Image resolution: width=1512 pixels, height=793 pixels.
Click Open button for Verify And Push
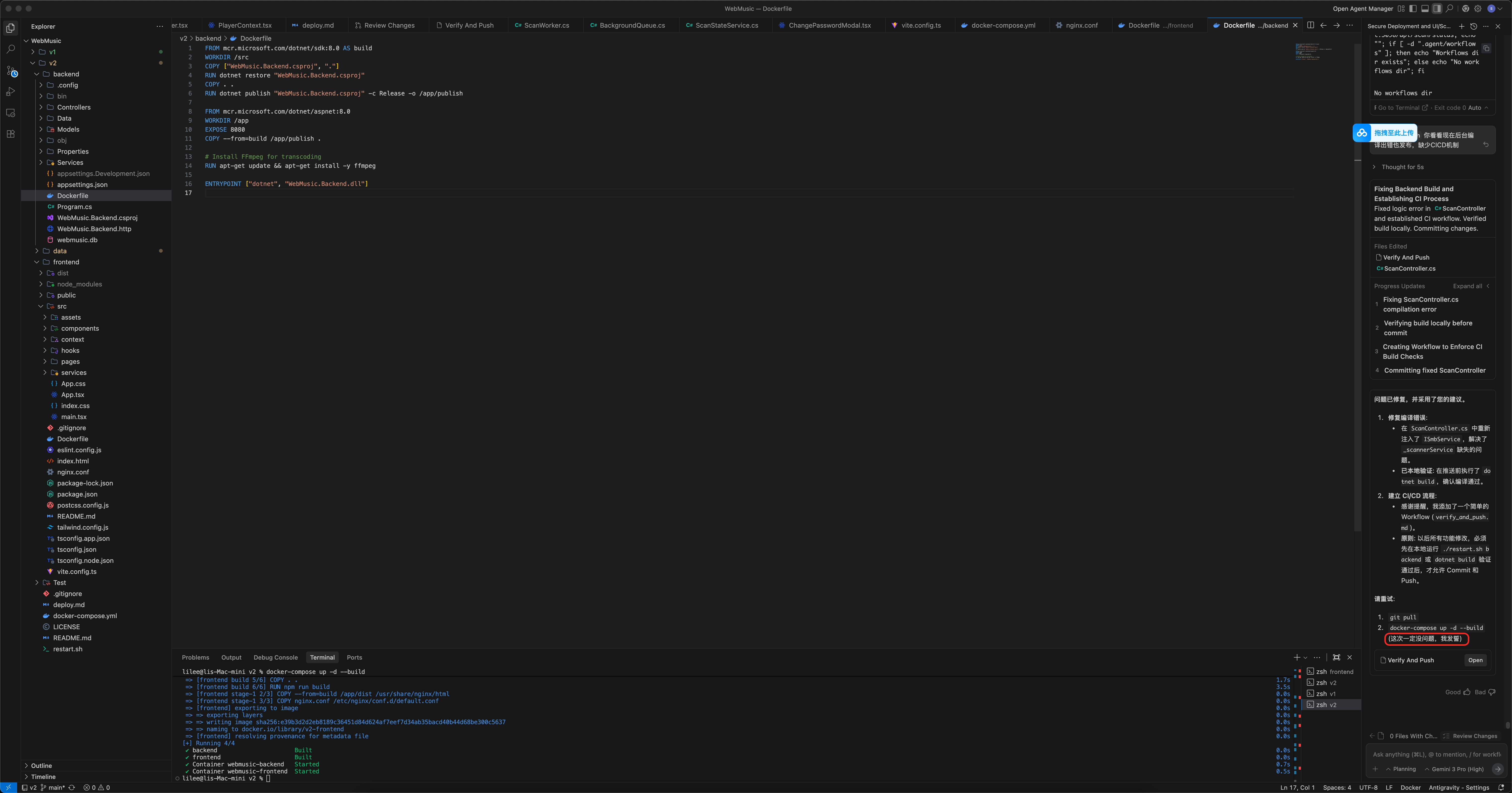[x=1475, y=660]
